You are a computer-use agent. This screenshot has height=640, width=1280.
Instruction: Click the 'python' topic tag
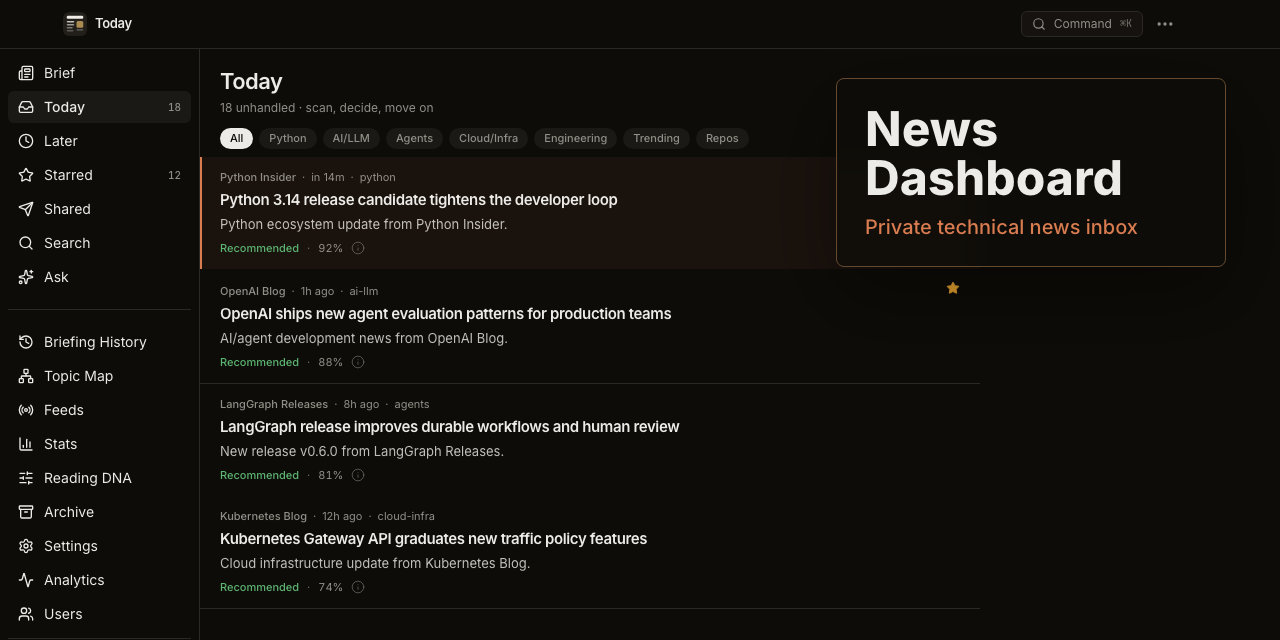[378, 177]
